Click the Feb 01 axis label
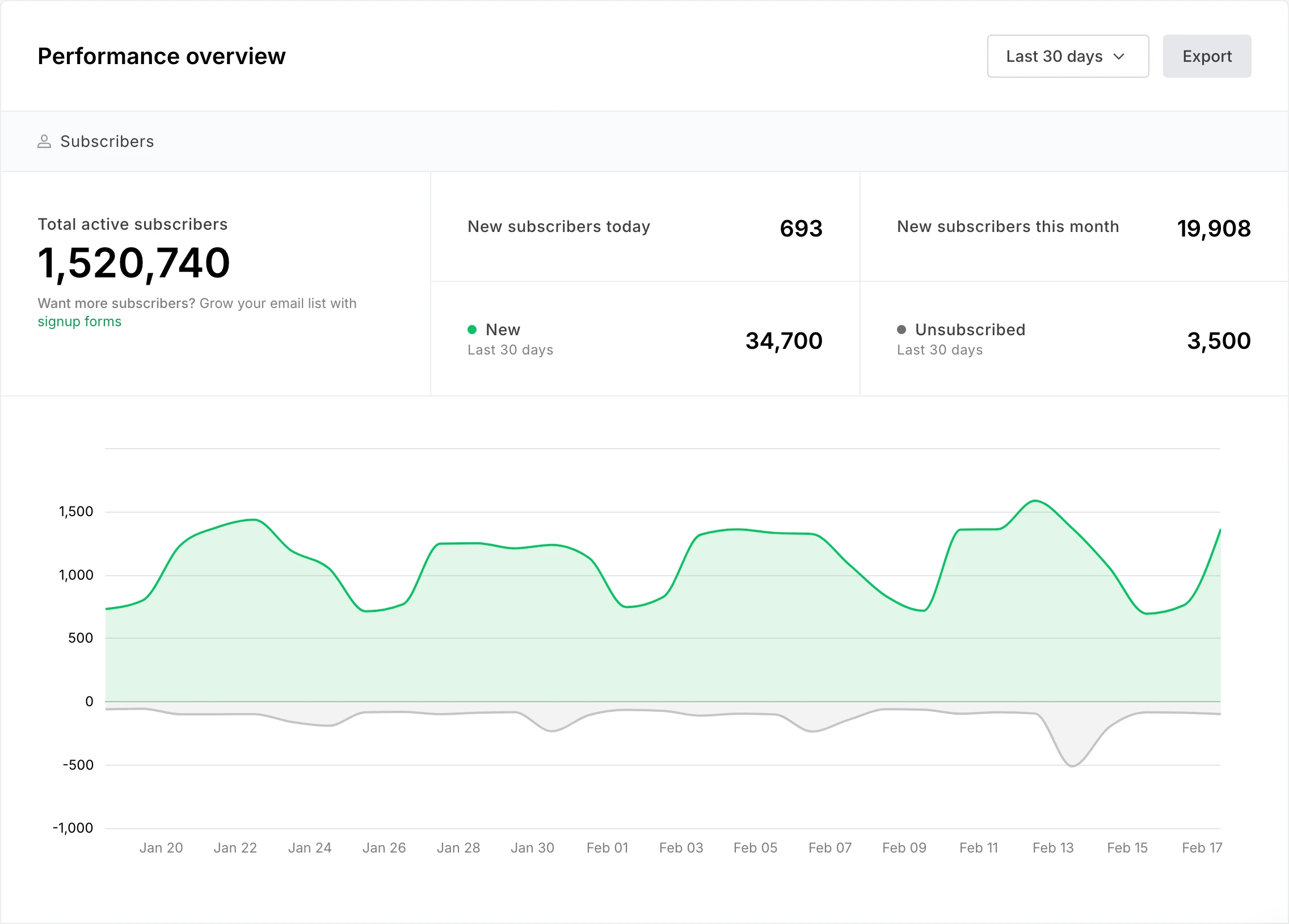 [608, 848]
